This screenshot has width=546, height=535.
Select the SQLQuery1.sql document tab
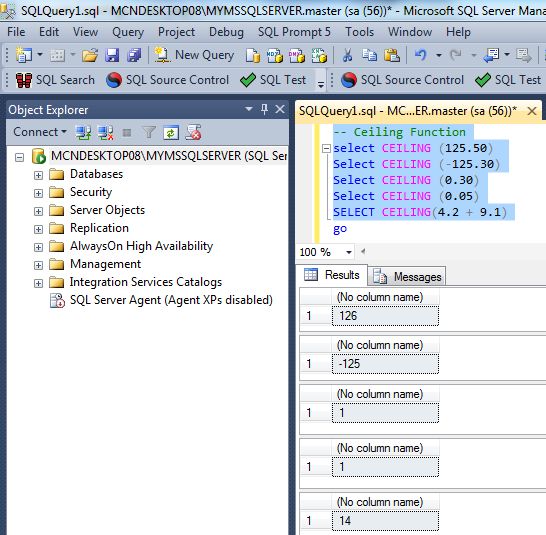(x=408, y=111)
